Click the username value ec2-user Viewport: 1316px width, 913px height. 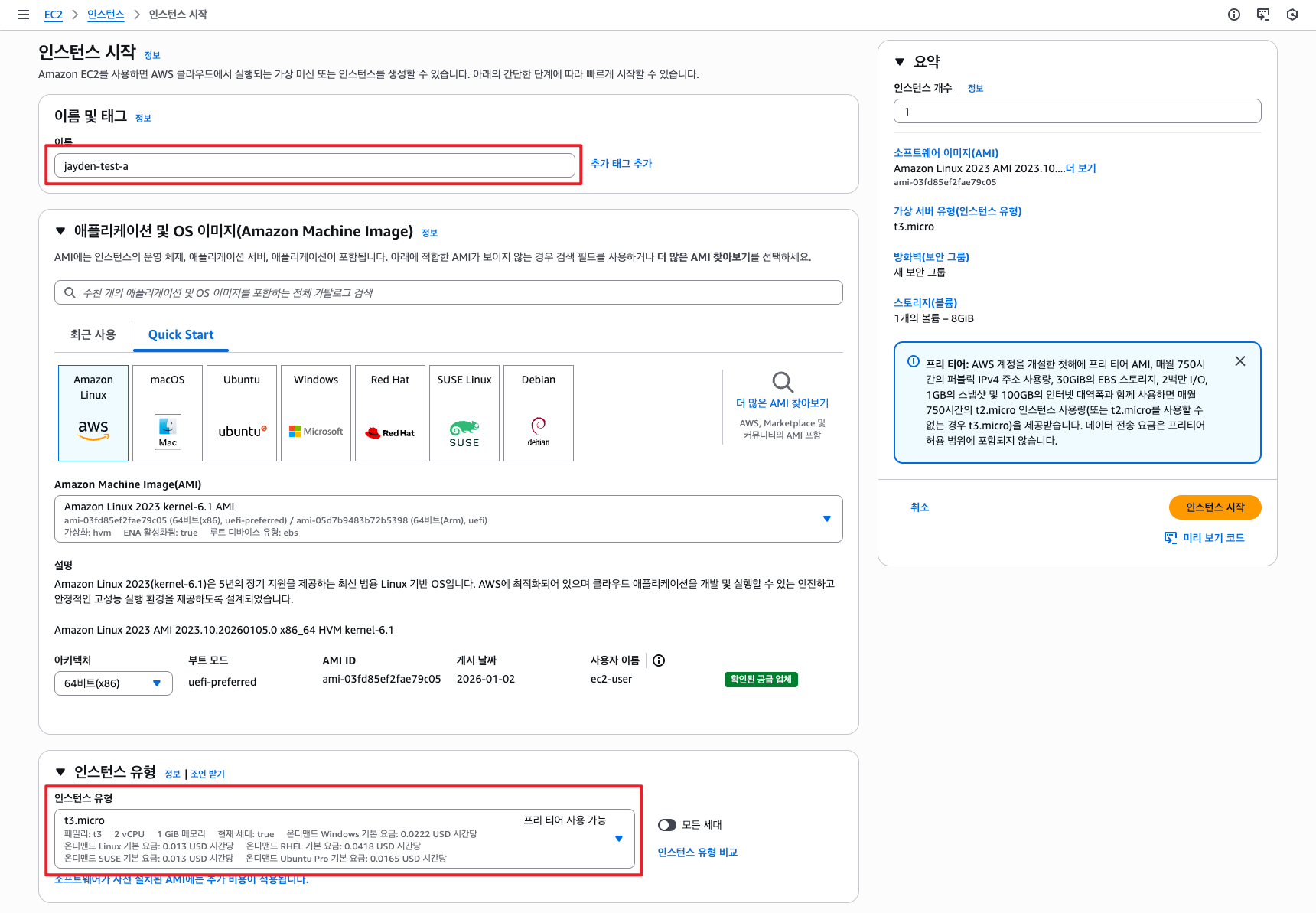pyautogui.click(x=611, y=679)
